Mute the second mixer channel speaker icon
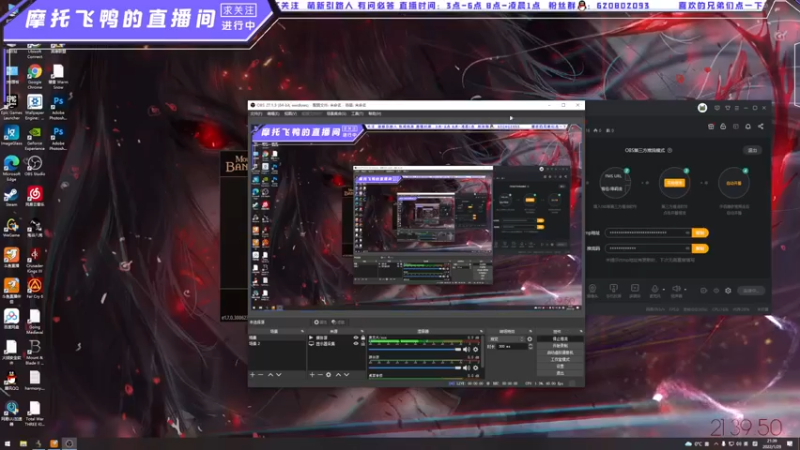The image size is (800, 450). [466, 368]
